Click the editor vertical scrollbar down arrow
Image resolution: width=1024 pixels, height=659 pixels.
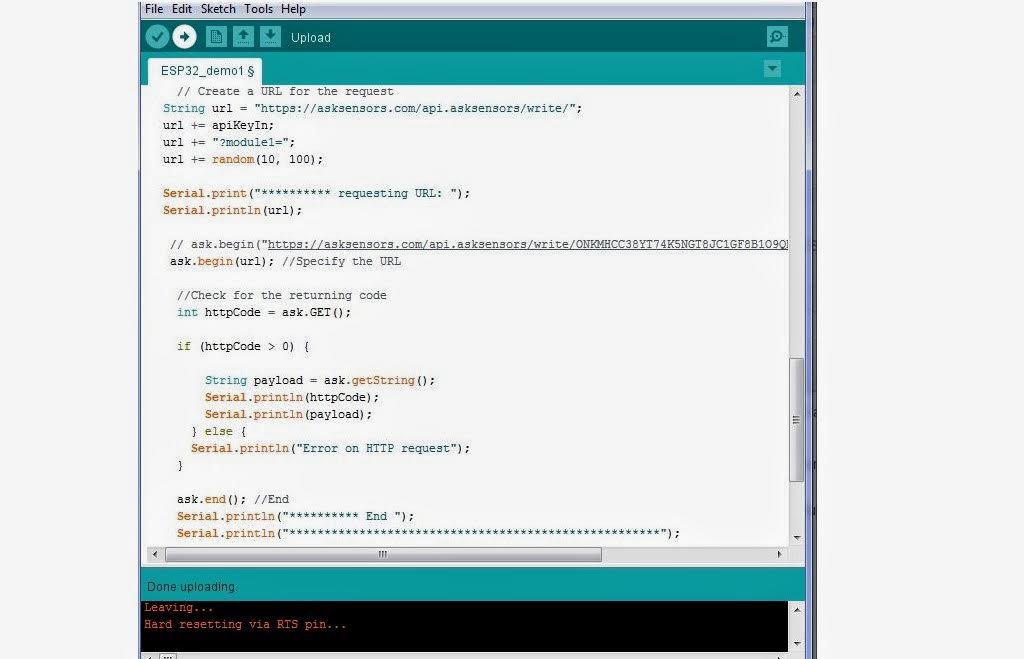[797, 538]
